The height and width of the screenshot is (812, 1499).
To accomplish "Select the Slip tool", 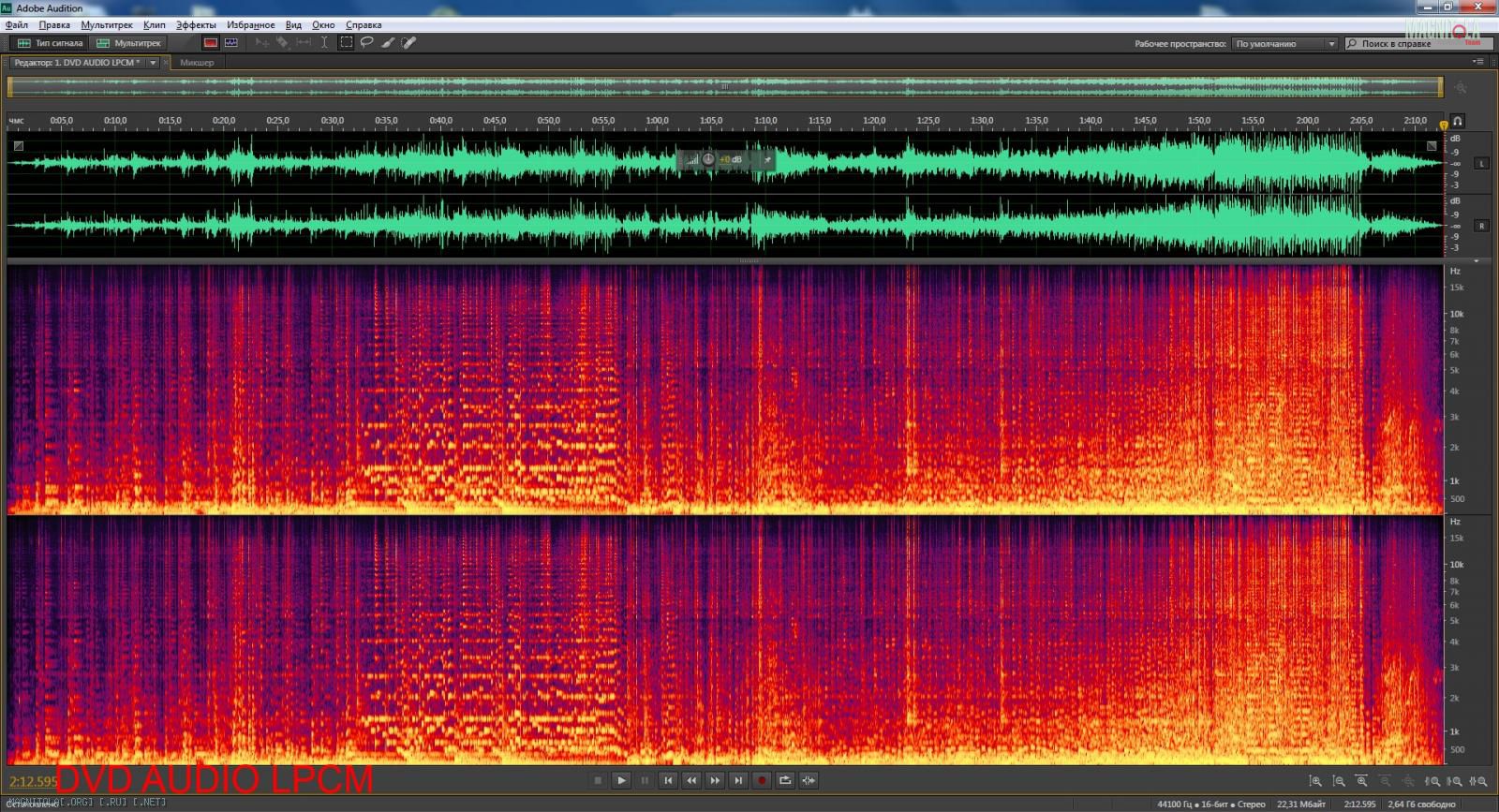I will click(304, 43).
